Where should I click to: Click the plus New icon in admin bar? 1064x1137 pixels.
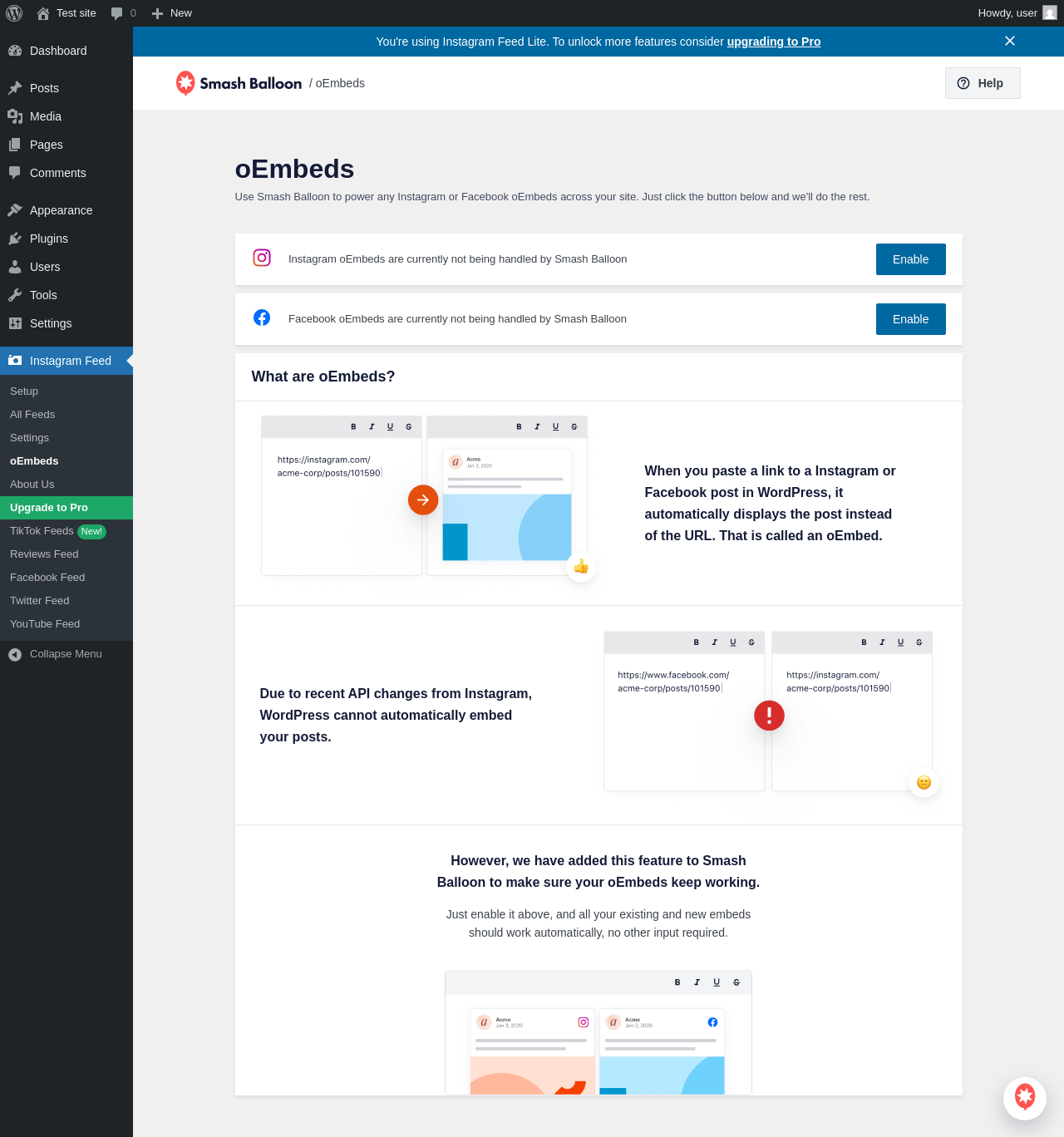click(157, 13)
